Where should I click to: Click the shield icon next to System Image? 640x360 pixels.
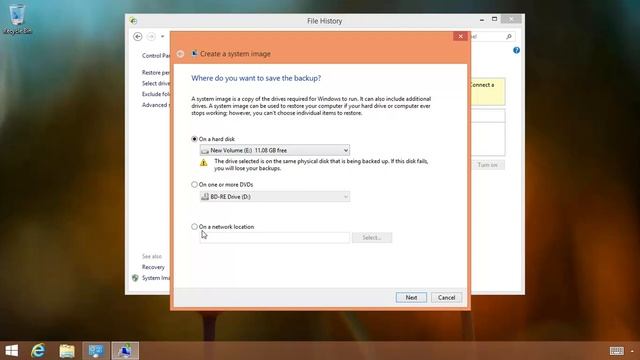(x=135, y=278)
